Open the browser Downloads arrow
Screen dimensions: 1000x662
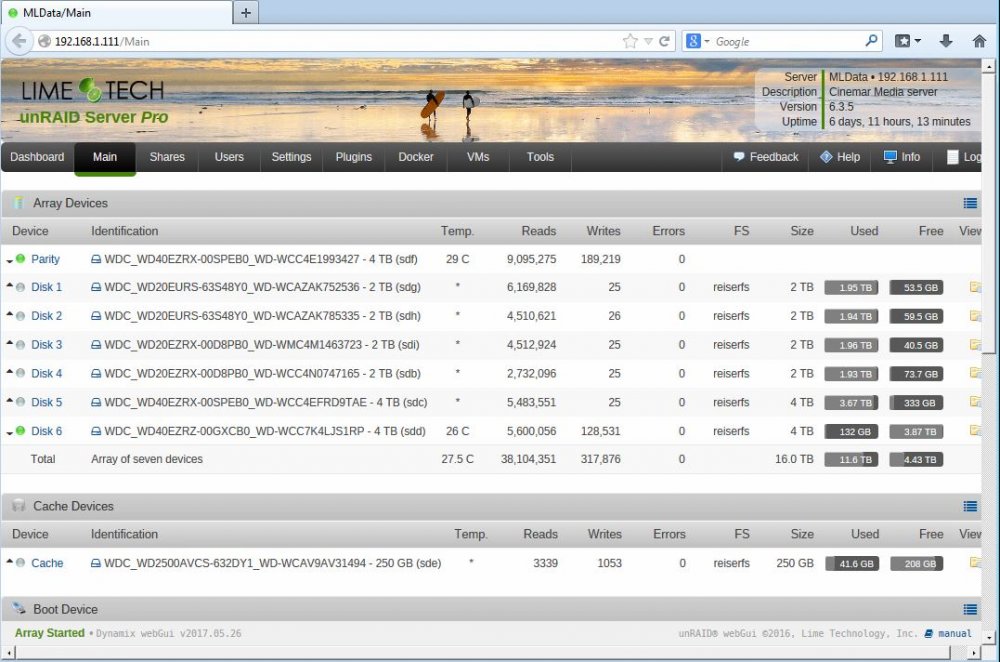click(946, 41)
